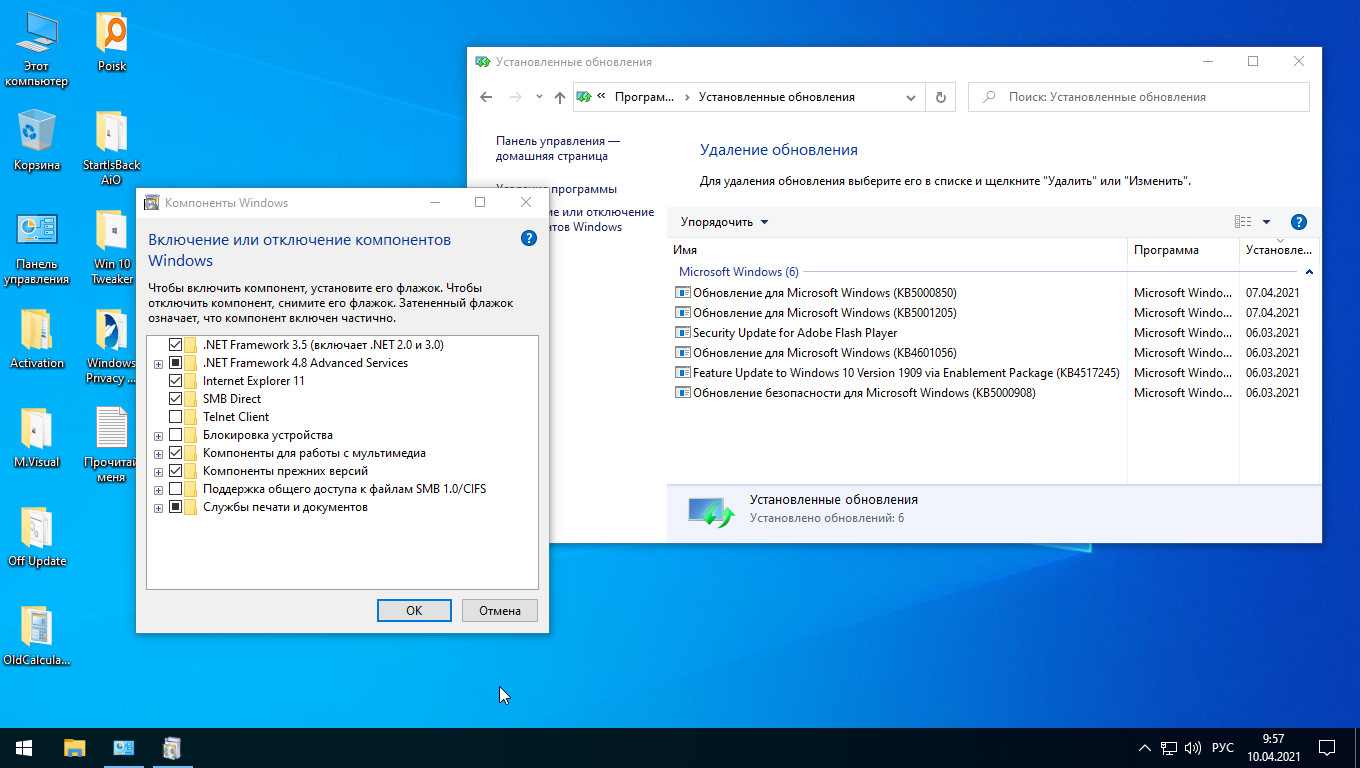Screen dimensions: 1360x768
Task: Expand the Службы печати и документов tree node
Action: click(x=158, y=508)
